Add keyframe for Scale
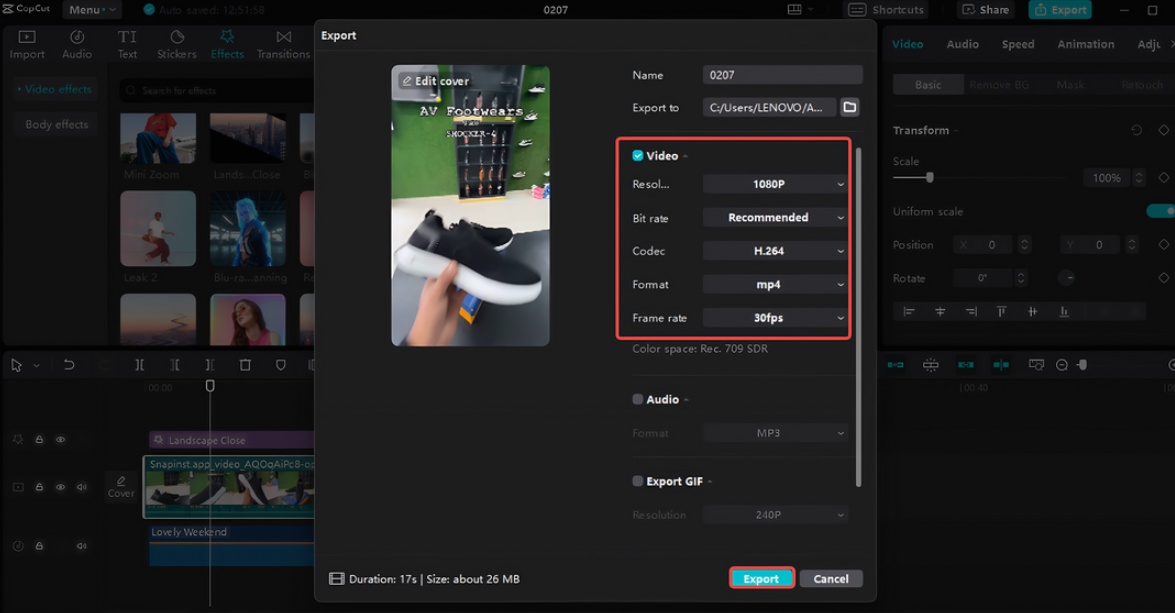 pos(1163,178)
